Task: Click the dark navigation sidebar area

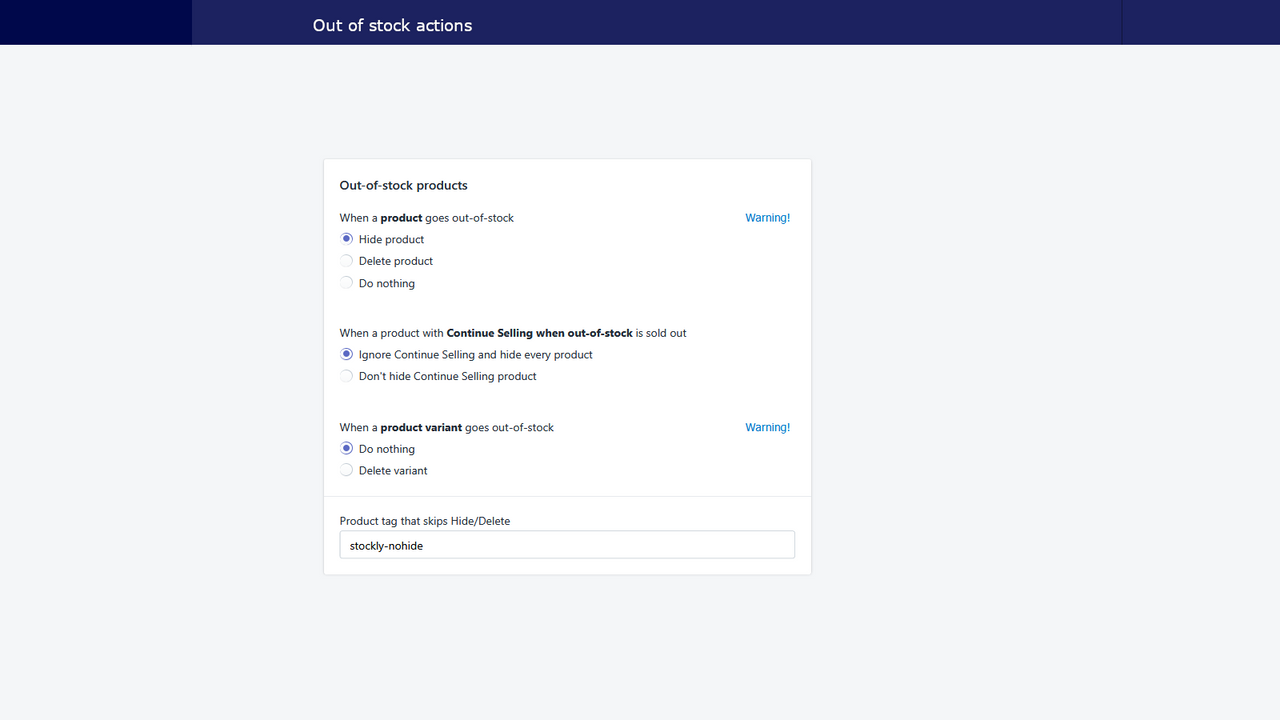Action: pyautogui.click(x=95, y=22)
